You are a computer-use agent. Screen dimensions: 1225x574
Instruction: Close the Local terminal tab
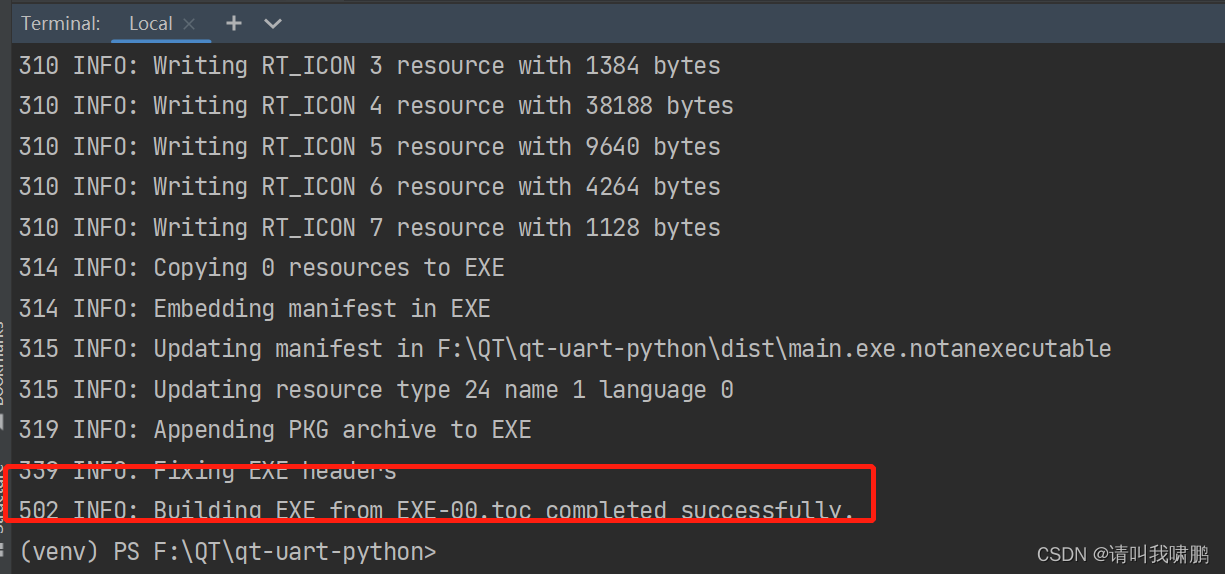[189, 23]
